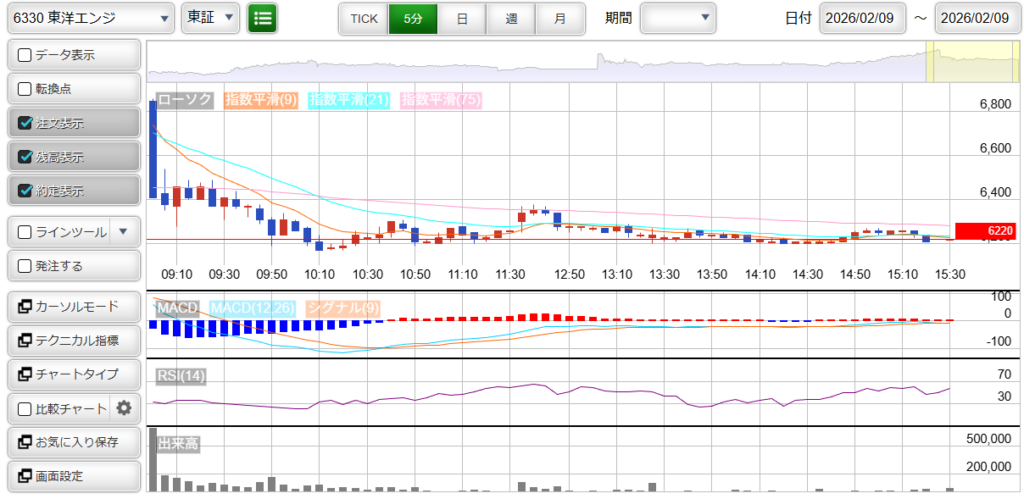Image resolution: width=1024 pixels, height=499 pixels.
Task: Enable the データ表示 checkbox
Action: click(x=26, y=55)
